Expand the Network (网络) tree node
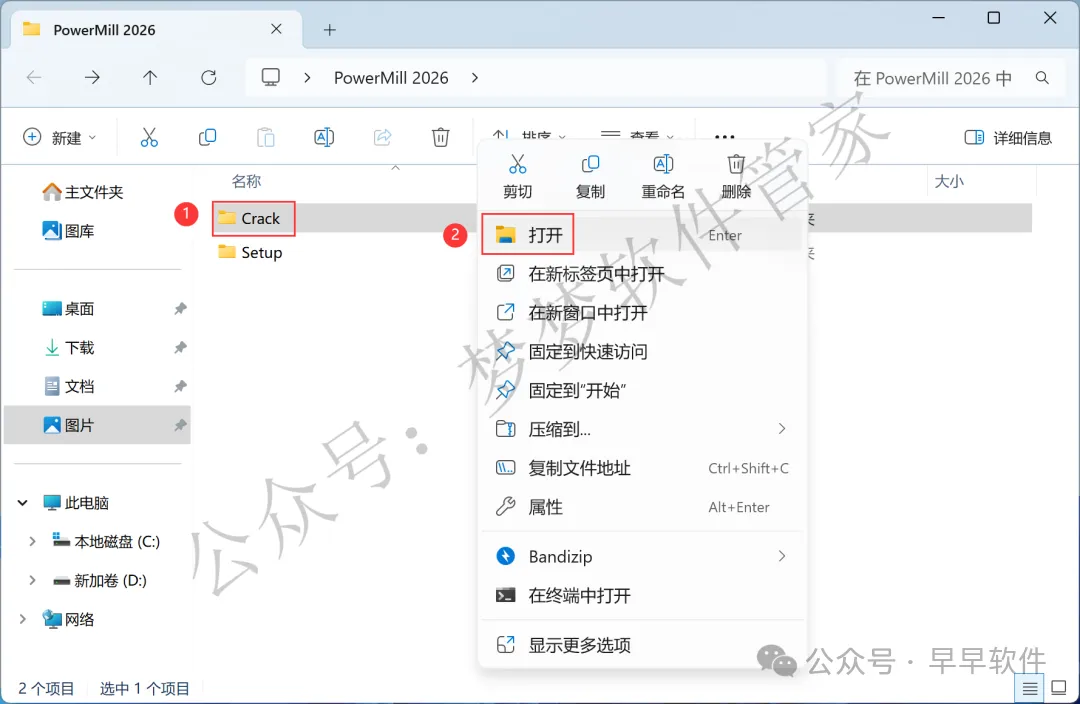This screenshot has height=704, width=1080. (23, 619)
